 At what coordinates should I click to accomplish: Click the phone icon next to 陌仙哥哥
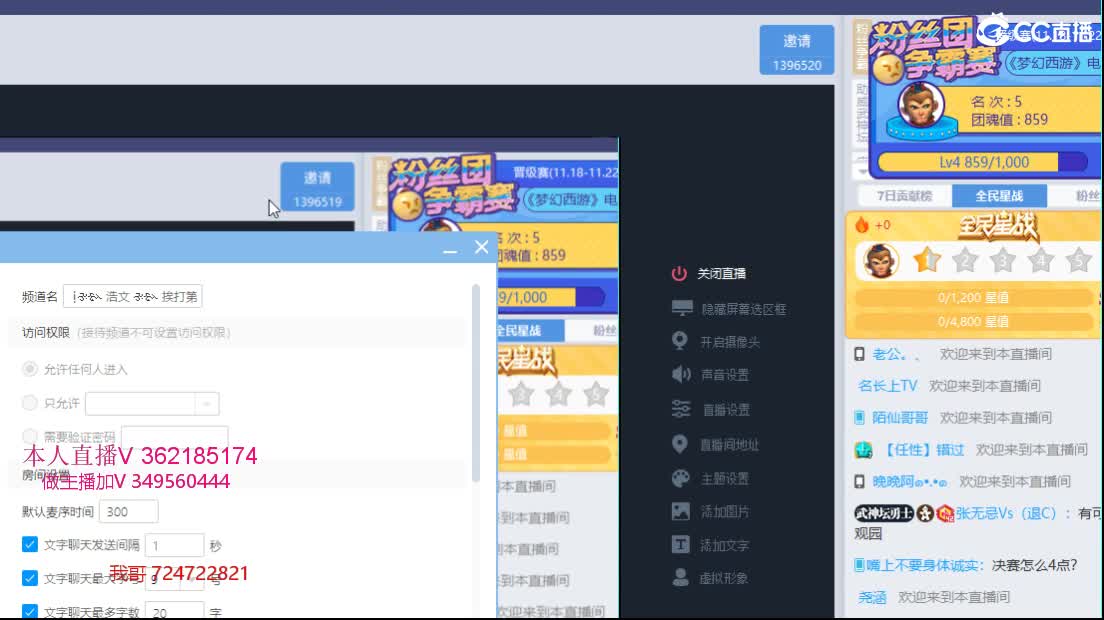pyautogui.click(x=859, y=417)
